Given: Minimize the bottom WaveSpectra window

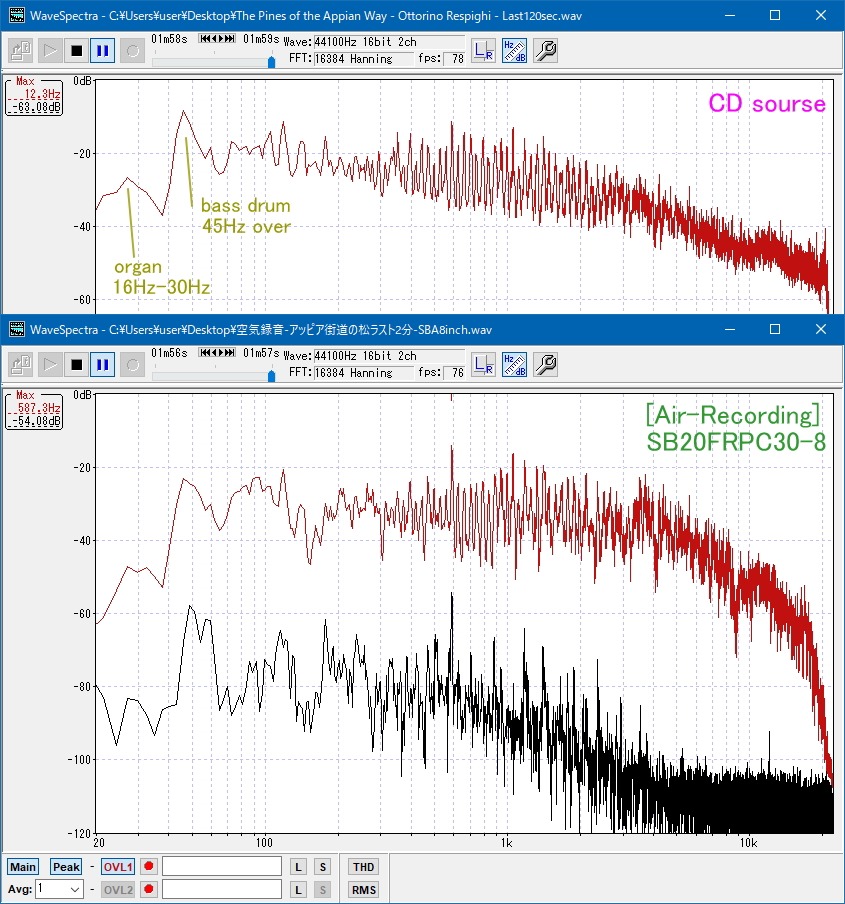Looking at the screenshot, I should pyautogui.click(x=730, y=329).
